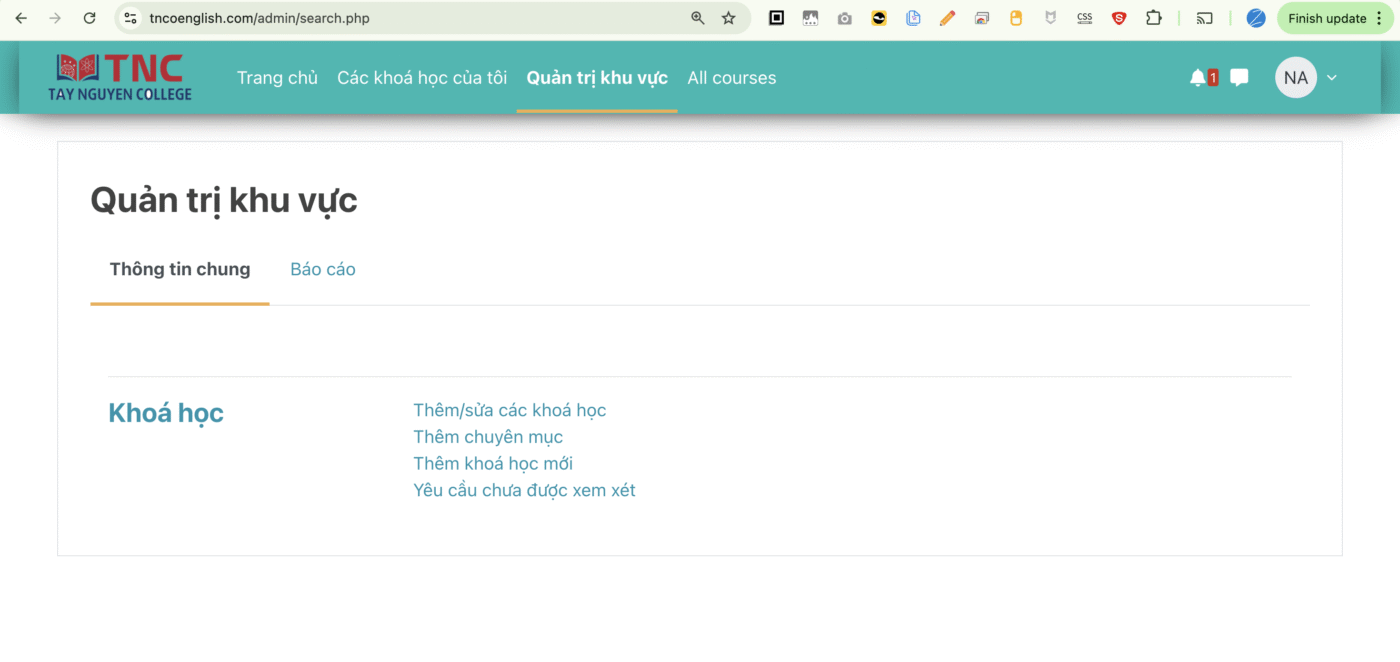Open the Thêm khoá học mới link
The image size is (1400, 662).
tap(493, 464)
